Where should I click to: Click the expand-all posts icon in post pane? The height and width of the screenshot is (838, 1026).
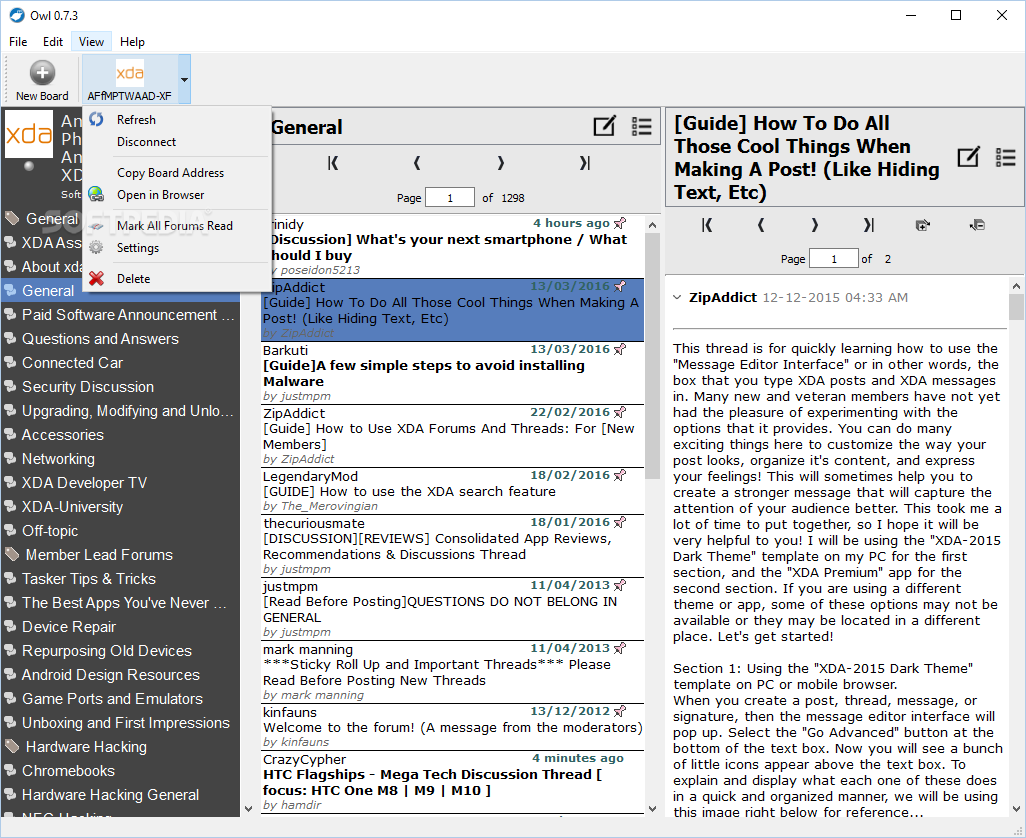[923, 226]
